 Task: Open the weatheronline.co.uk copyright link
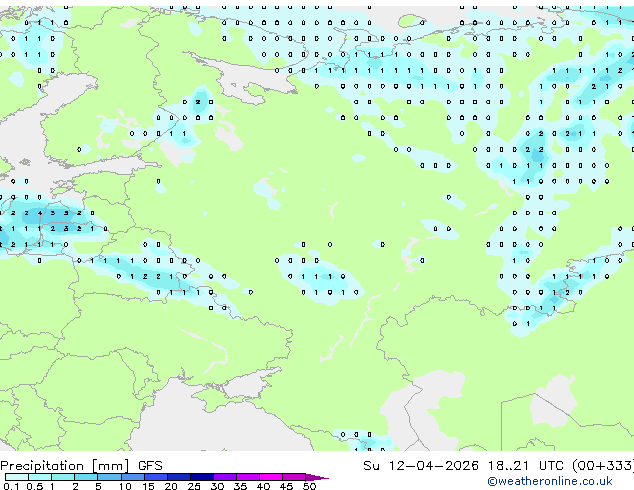click(550, 481)
